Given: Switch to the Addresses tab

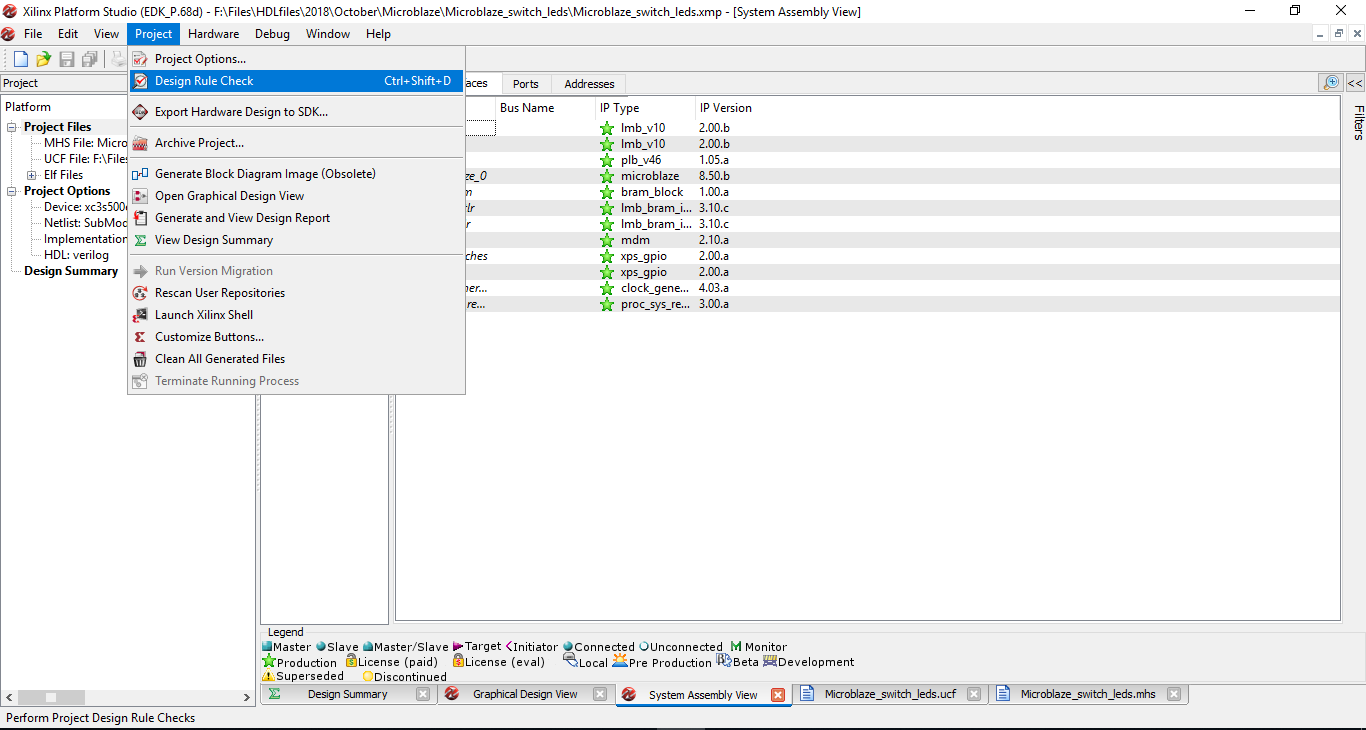Looking at the screenshot, I should 590,84.
